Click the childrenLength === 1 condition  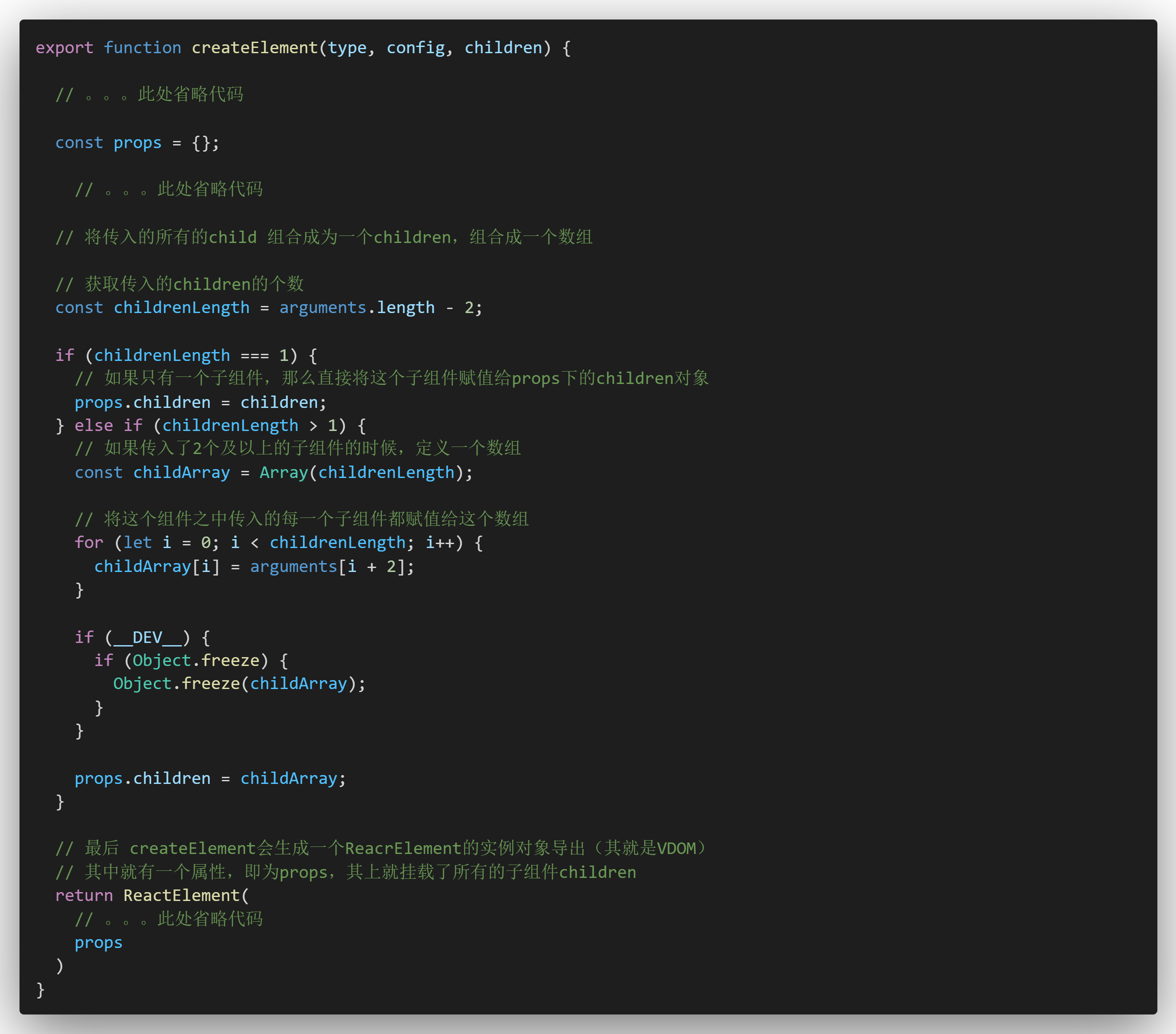point(190,356)
